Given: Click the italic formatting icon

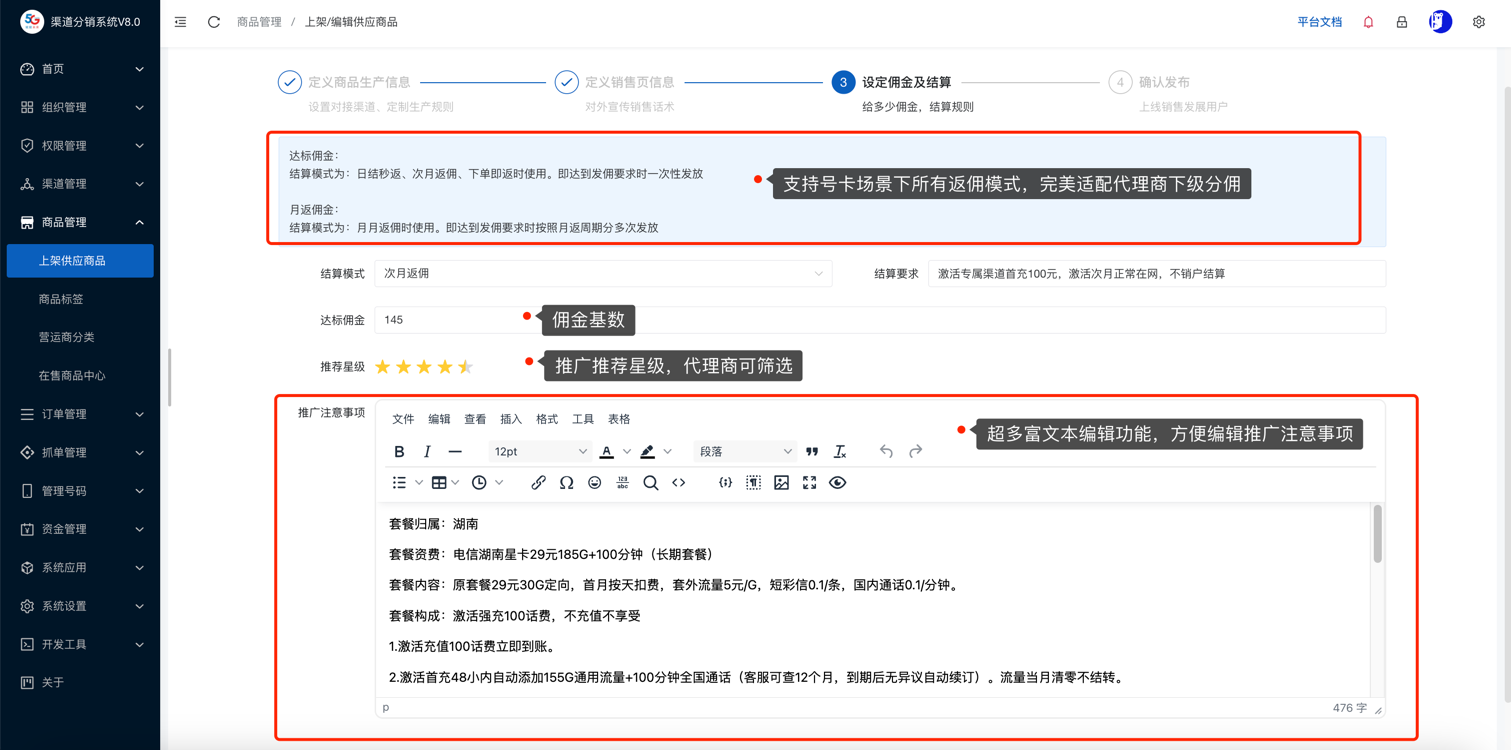Looking at the screenshot, I should coord(427,452).
